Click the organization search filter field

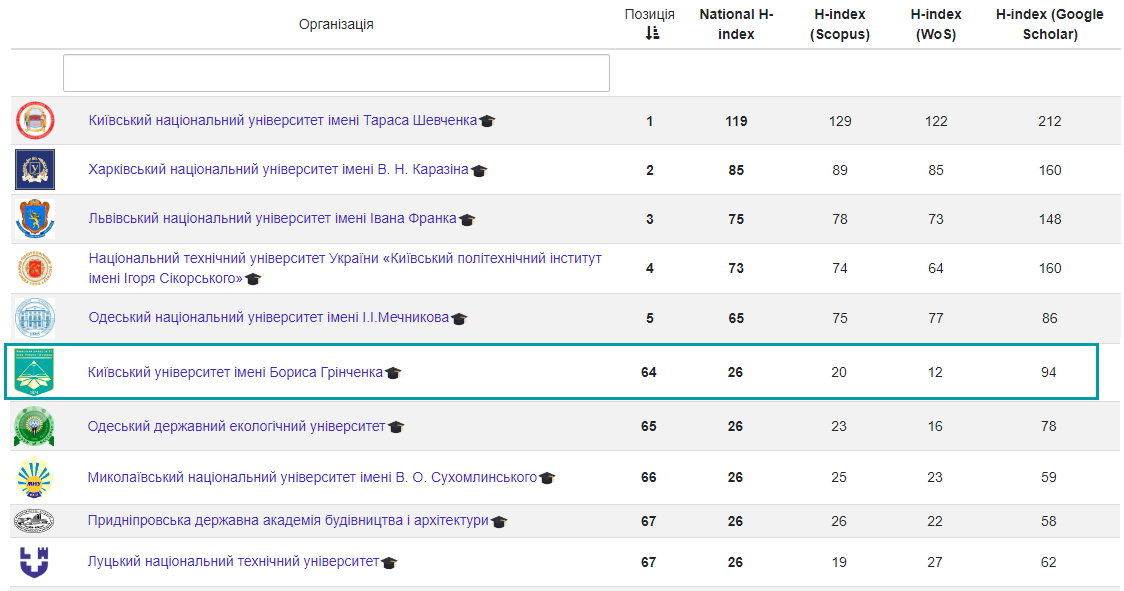coord(336,73)
